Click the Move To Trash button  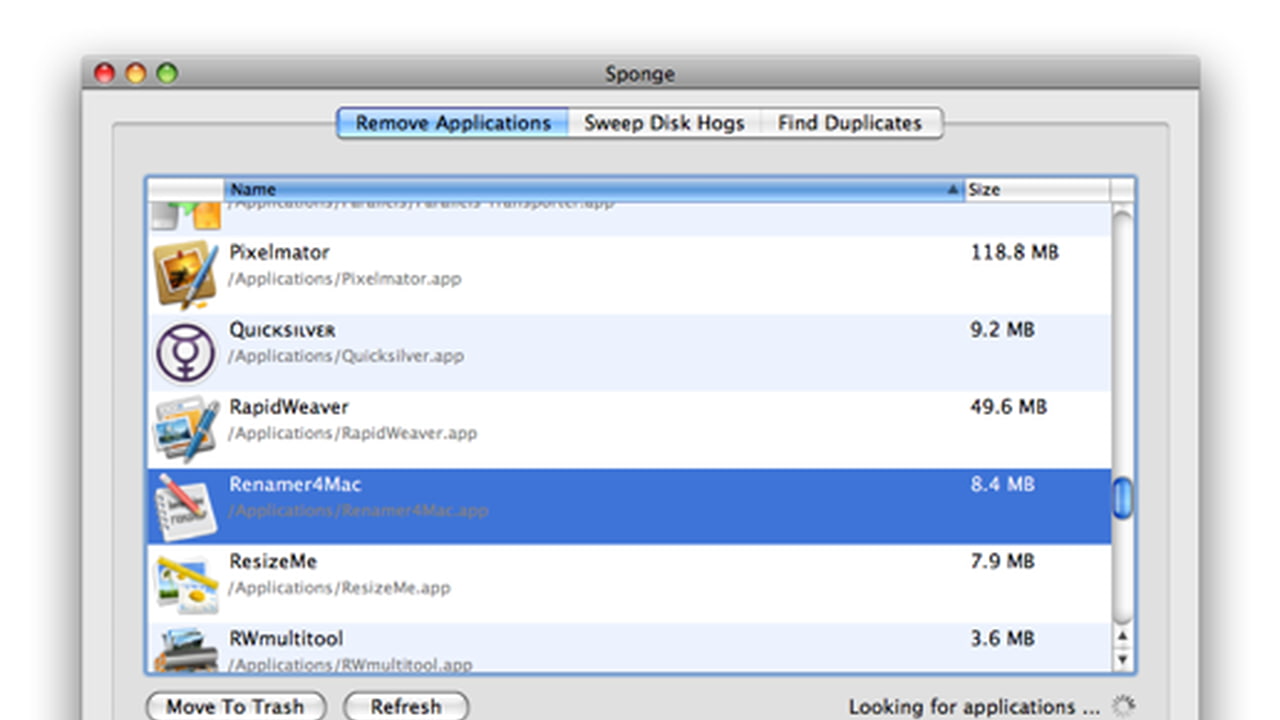[x=235, y=706]
